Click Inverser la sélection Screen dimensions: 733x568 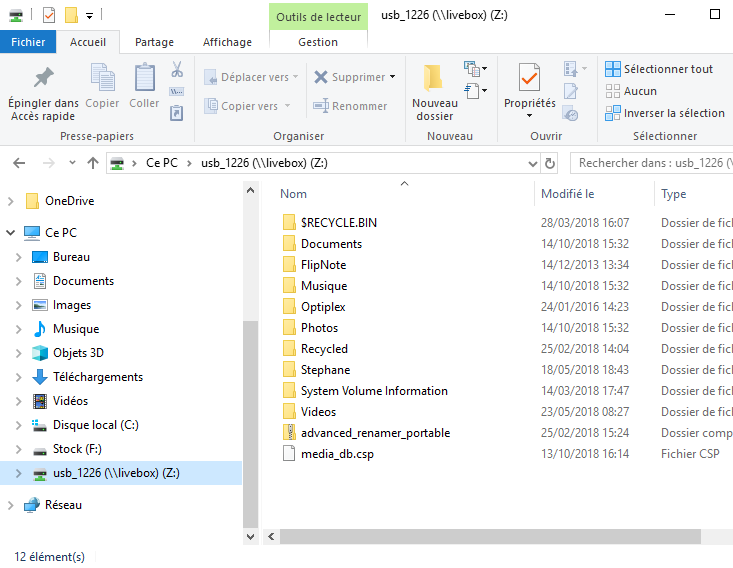coord(665,113)
